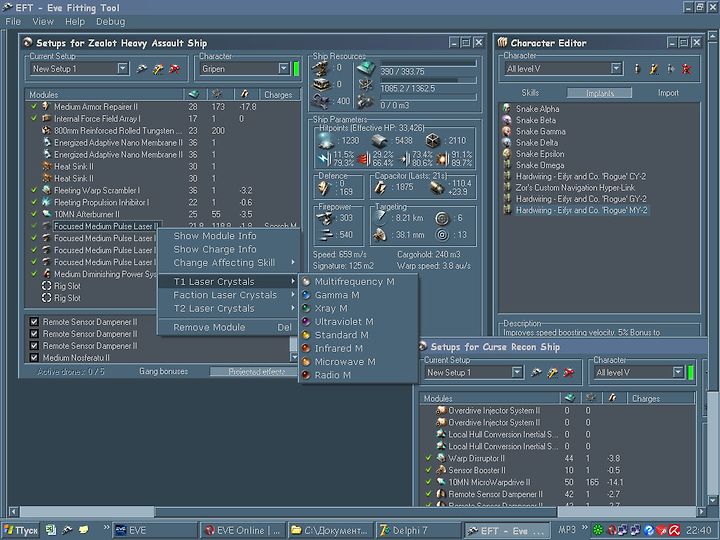The height and width of the screenshot is (540, 720).
Task: Expand the T2 Laser Crystals submenu
Action: click(229, 309)
